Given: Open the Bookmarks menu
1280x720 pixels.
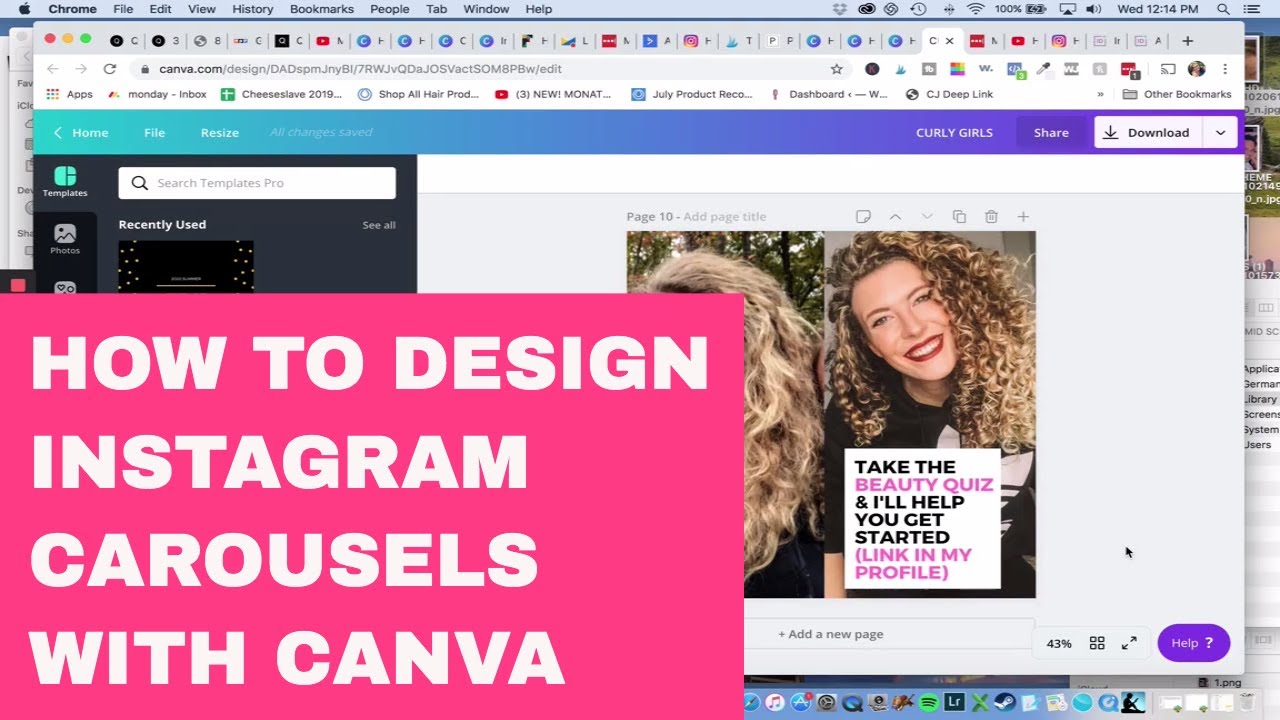Looking at the screenshot, I should pos(322,9).
